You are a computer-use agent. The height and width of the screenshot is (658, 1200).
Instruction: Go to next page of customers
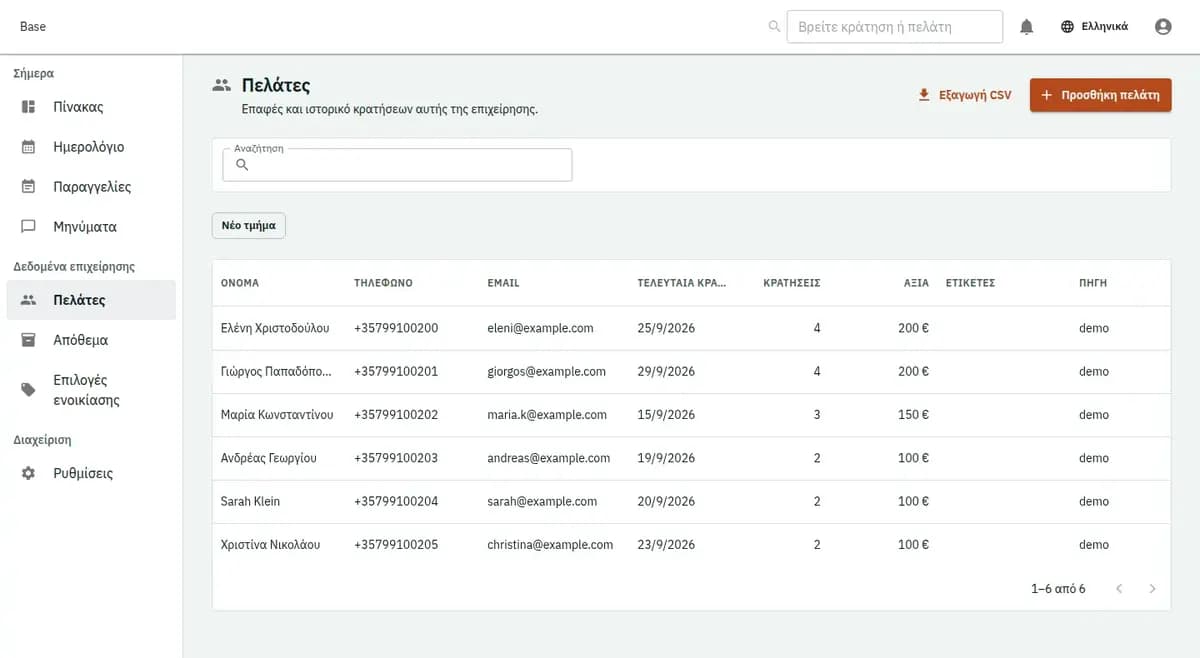tap(1152, 589)
